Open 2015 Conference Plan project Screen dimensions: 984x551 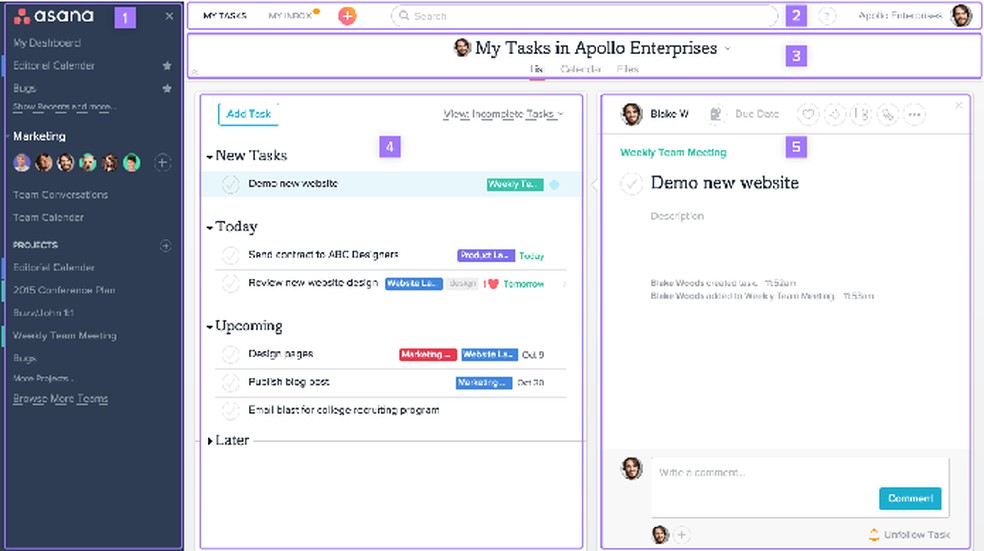point(64,290)
